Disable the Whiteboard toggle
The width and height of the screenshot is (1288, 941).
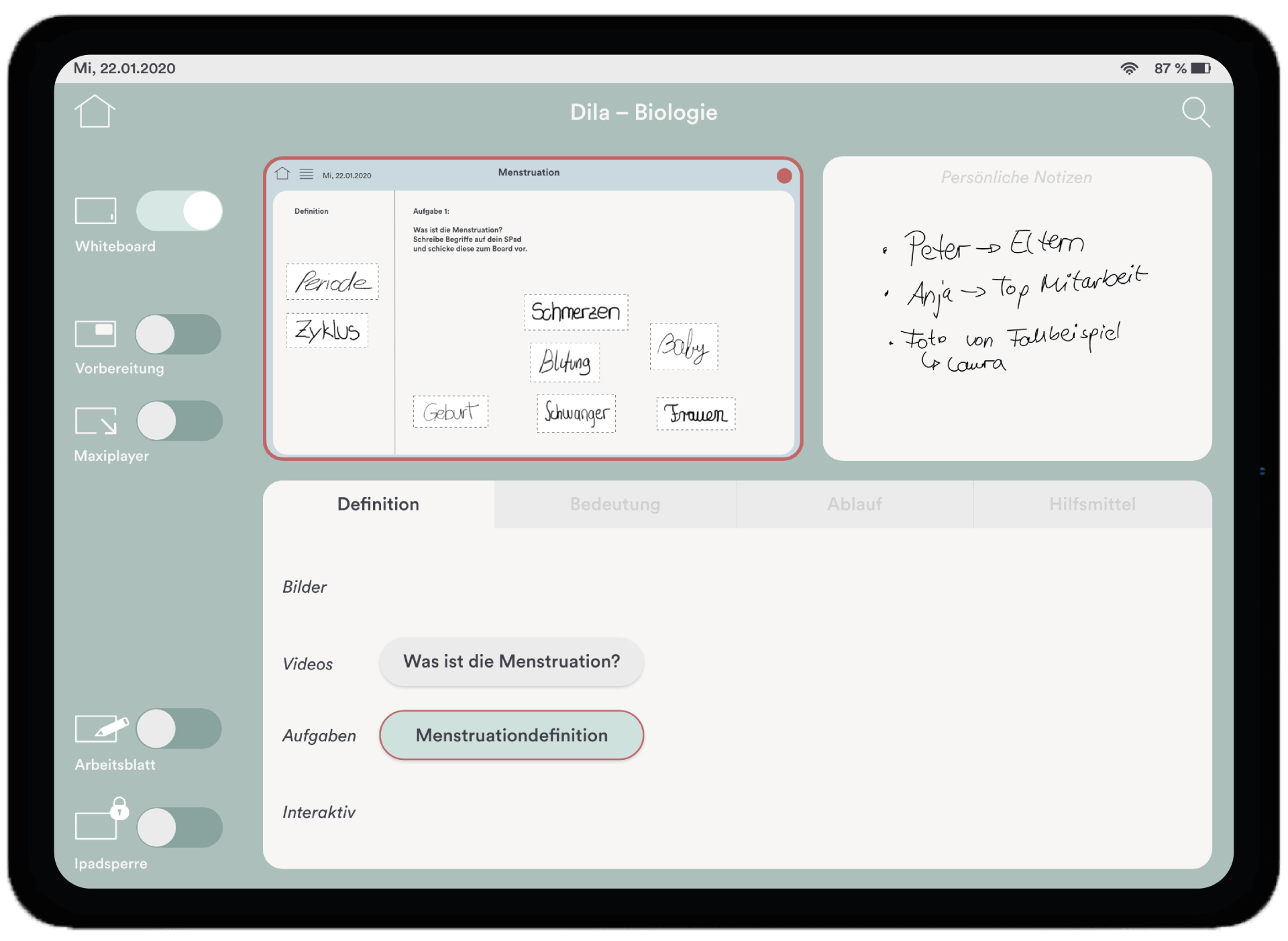[179, 211]
